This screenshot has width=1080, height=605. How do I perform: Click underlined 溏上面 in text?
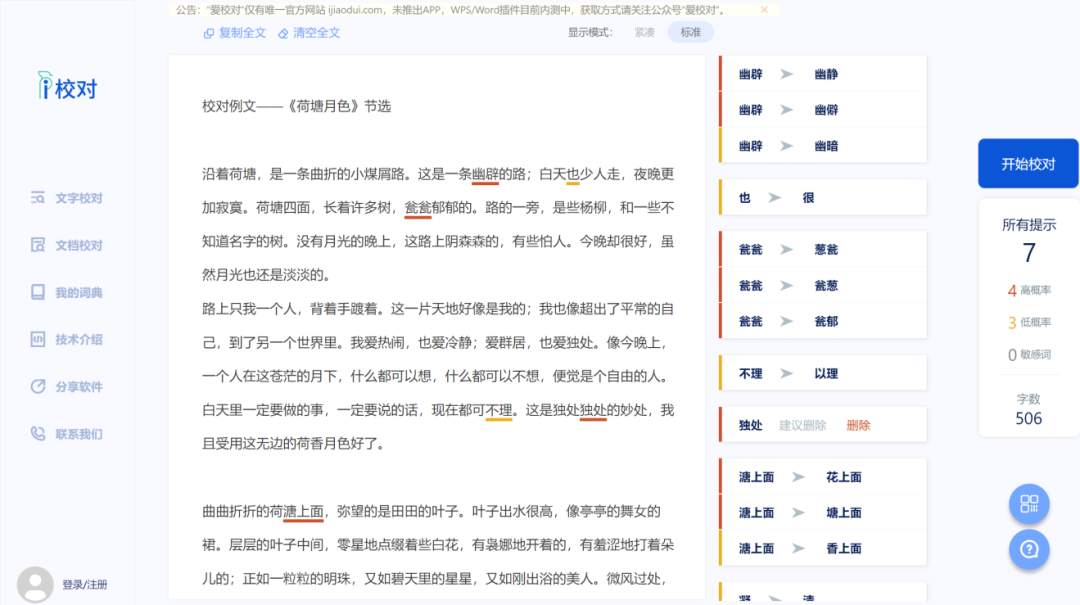(x=303, y=512)
